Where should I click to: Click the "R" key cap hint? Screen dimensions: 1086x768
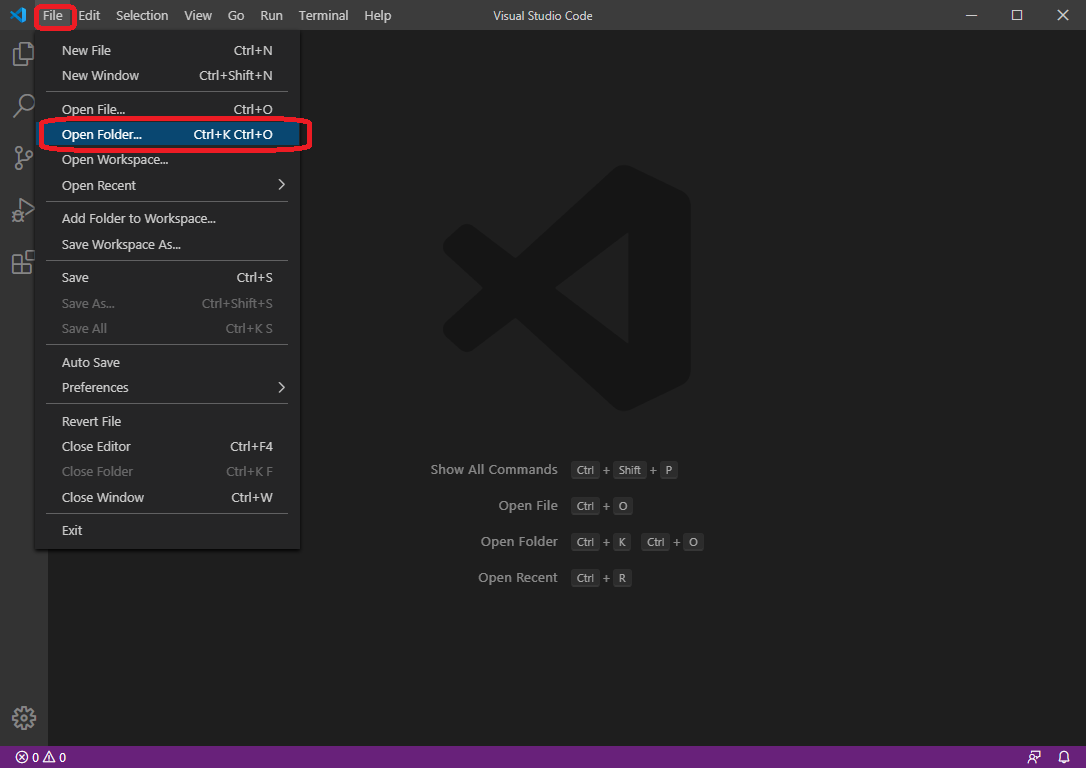pyautogui.click(x=622, y=578)
